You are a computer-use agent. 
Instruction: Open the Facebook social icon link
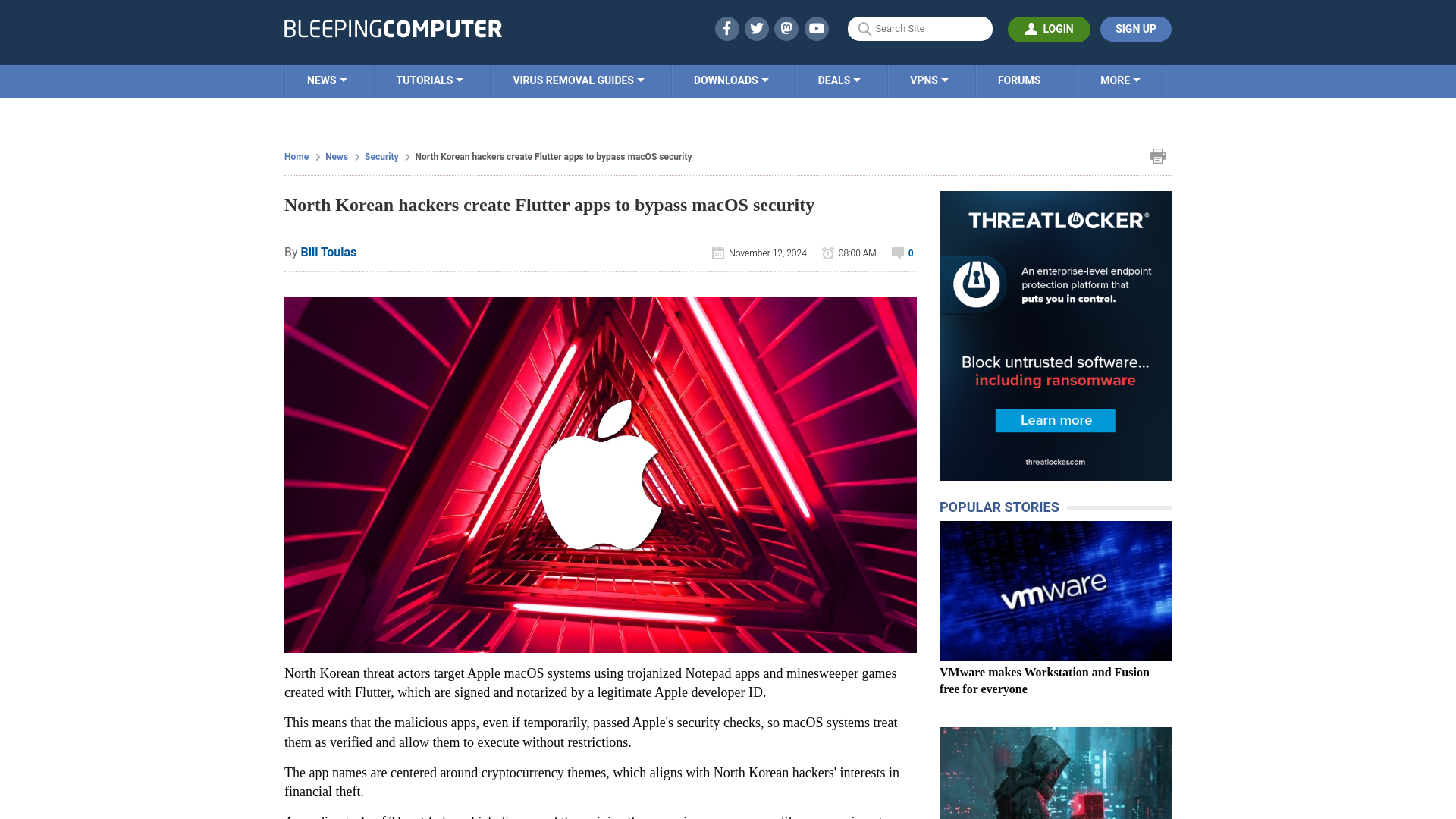coord(727,28)
